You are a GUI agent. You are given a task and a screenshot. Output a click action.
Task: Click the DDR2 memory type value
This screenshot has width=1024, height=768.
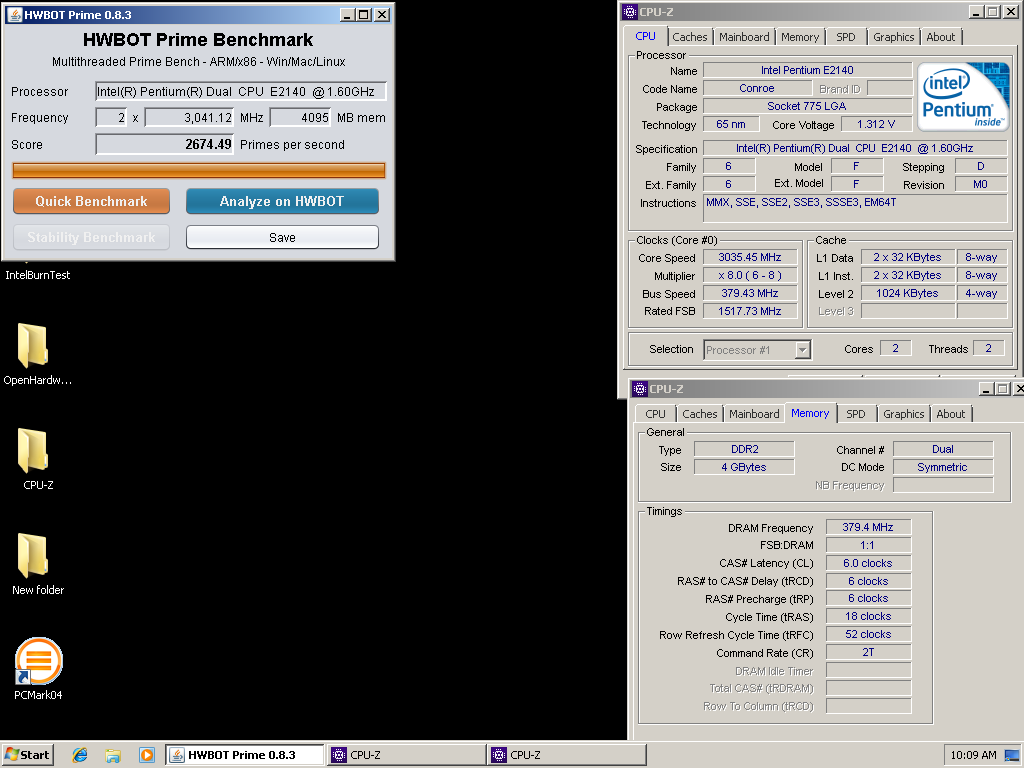coord(744,449)
